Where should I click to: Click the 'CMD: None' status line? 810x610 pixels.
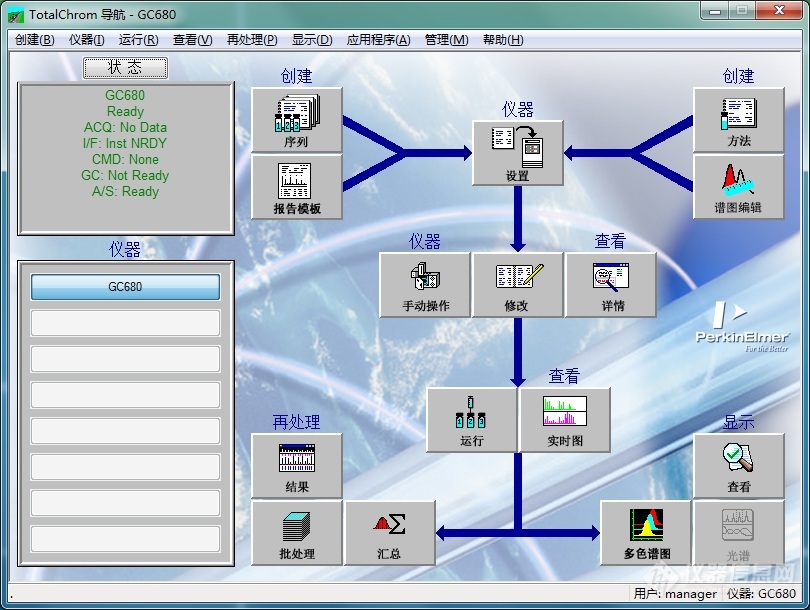click(x=126, y=160)
